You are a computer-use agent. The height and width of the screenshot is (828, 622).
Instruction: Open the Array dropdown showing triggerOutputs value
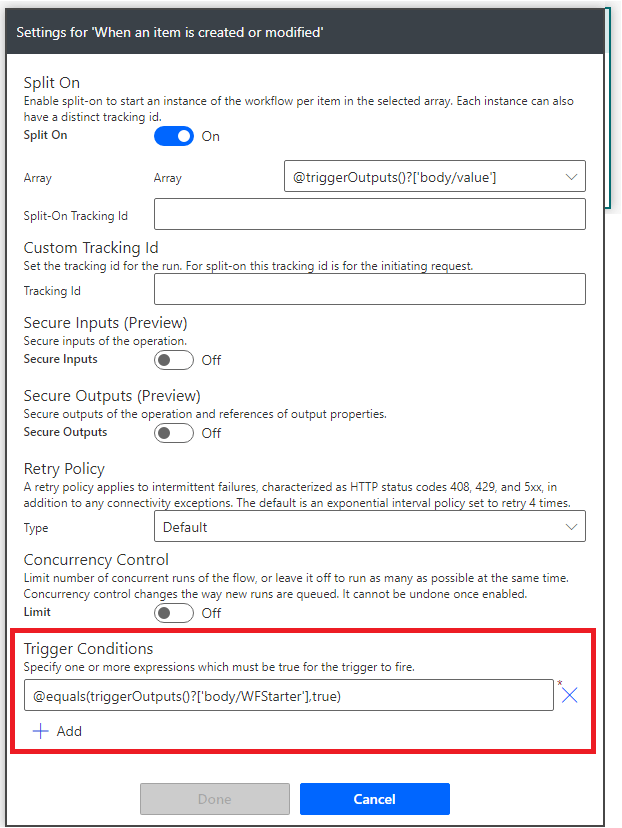pos(422,177)
